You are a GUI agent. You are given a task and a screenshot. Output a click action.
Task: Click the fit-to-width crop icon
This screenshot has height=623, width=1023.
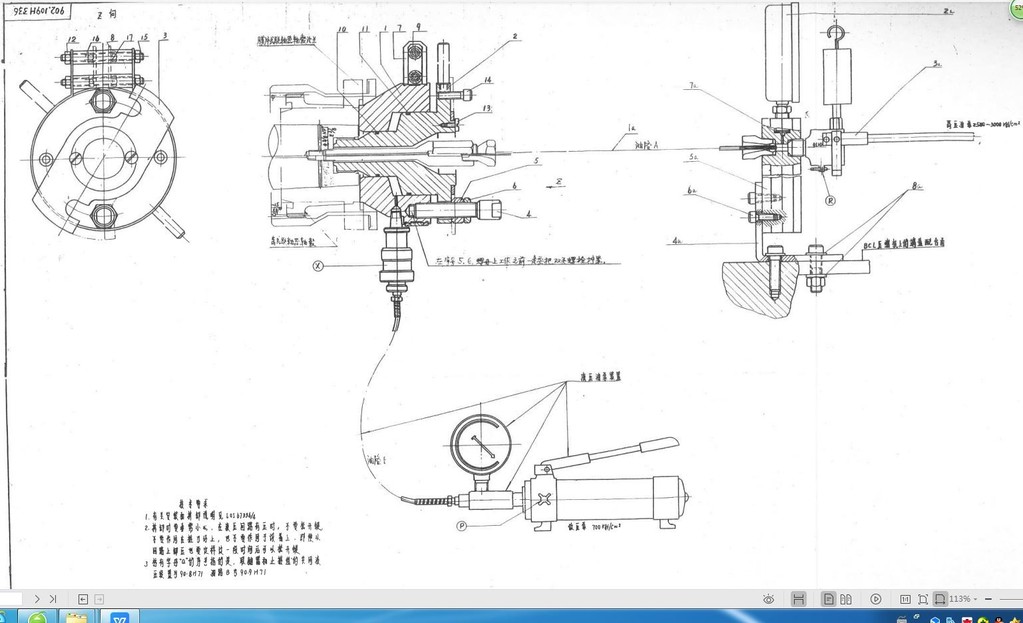tap(940, 599)
